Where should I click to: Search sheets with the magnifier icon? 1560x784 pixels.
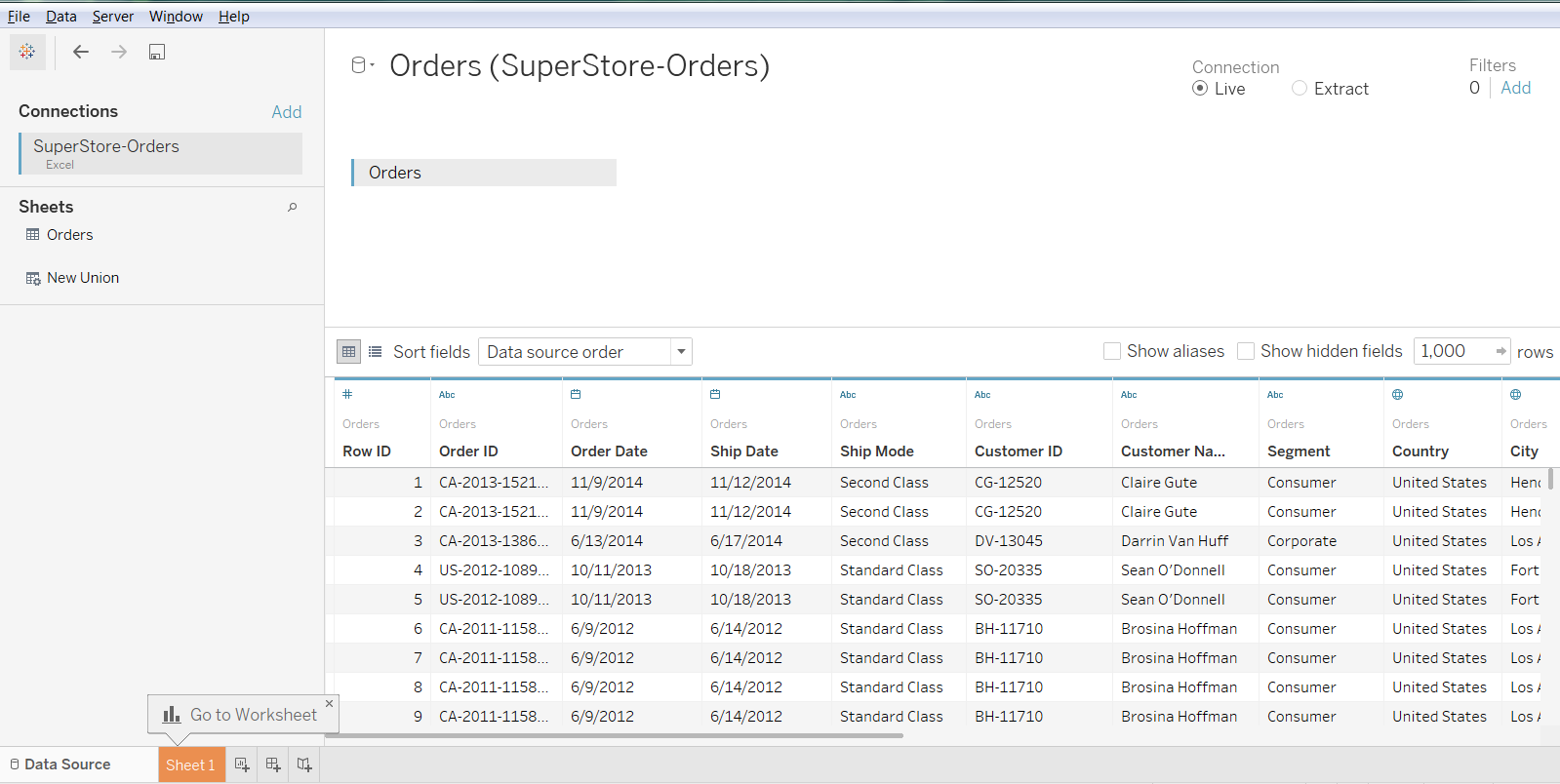click(x=292, y=207)
